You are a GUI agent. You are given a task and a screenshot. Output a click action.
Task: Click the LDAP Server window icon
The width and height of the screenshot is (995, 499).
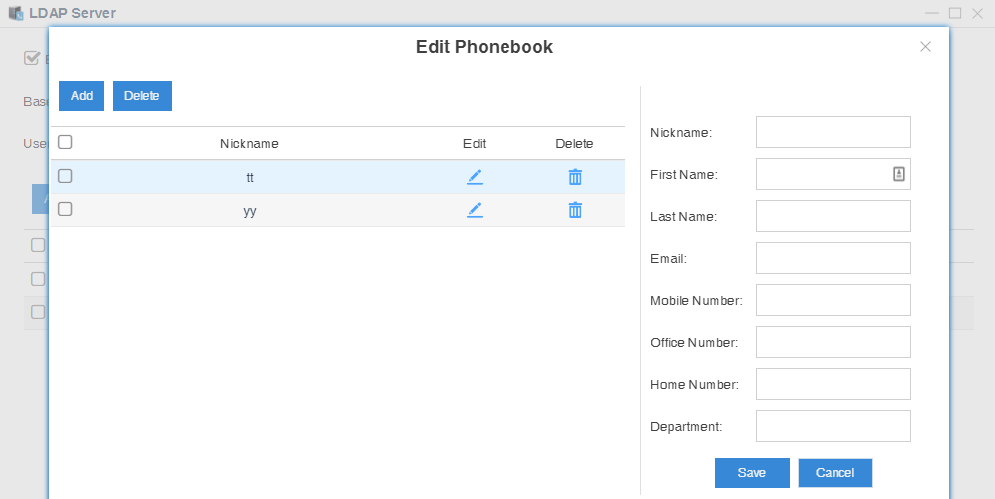tap(16, 13)
